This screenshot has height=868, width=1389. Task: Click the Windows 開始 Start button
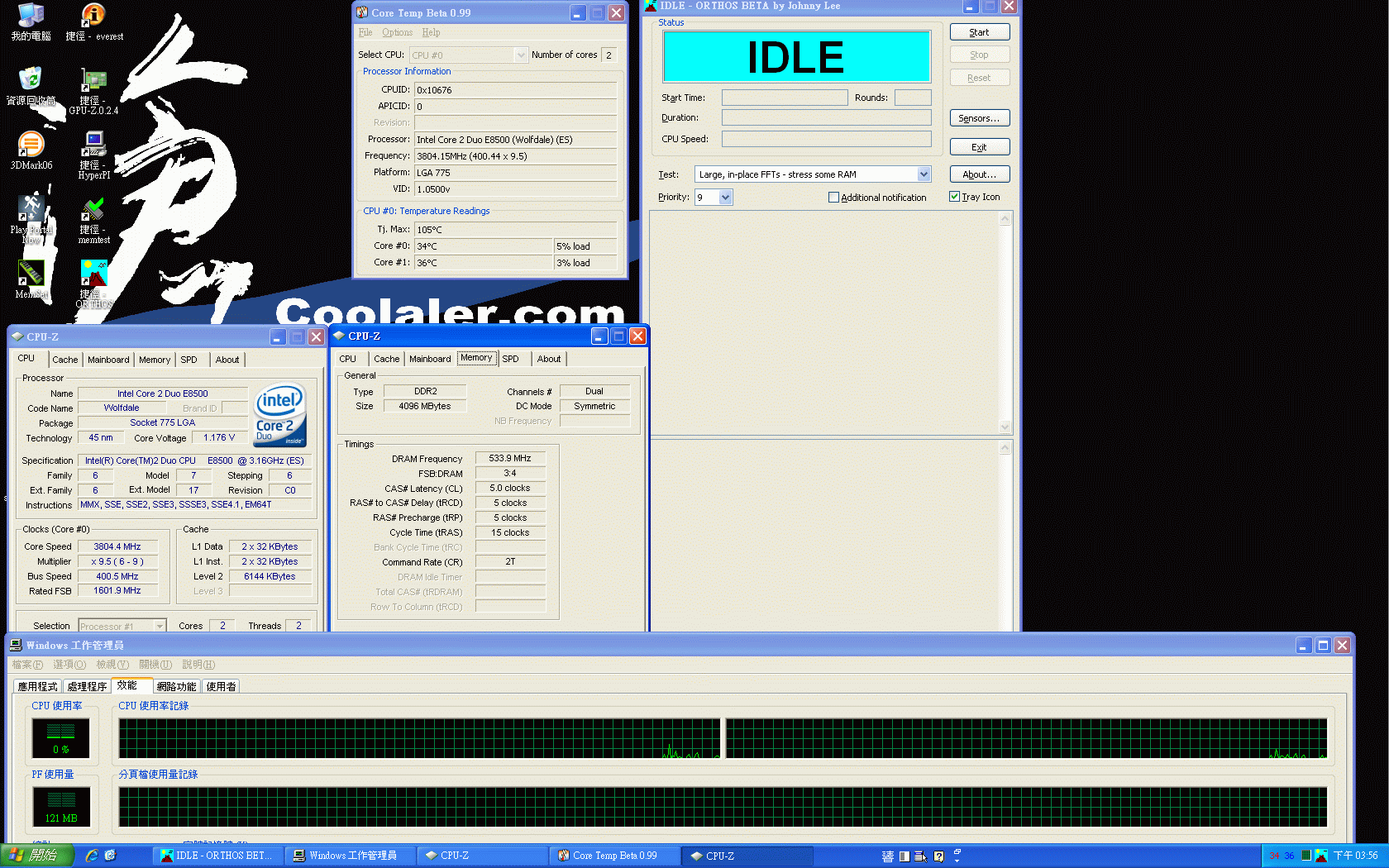point(37,856)
